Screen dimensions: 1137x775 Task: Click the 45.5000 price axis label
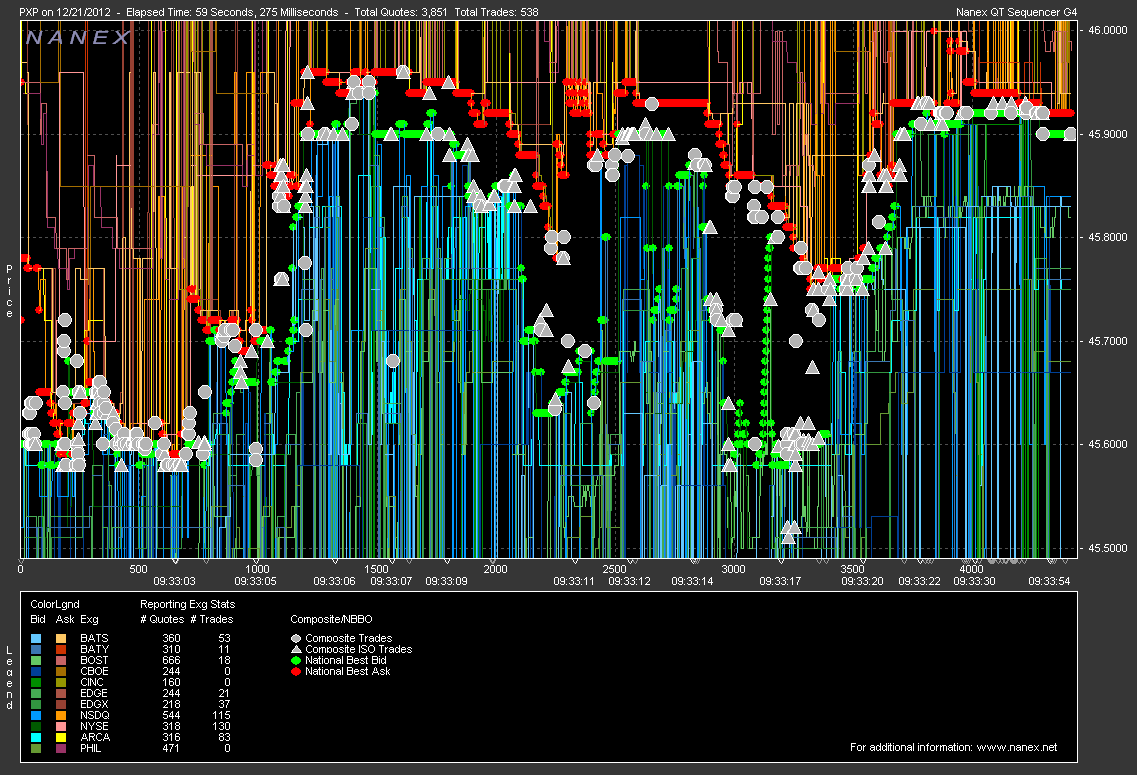[1108, 548]
